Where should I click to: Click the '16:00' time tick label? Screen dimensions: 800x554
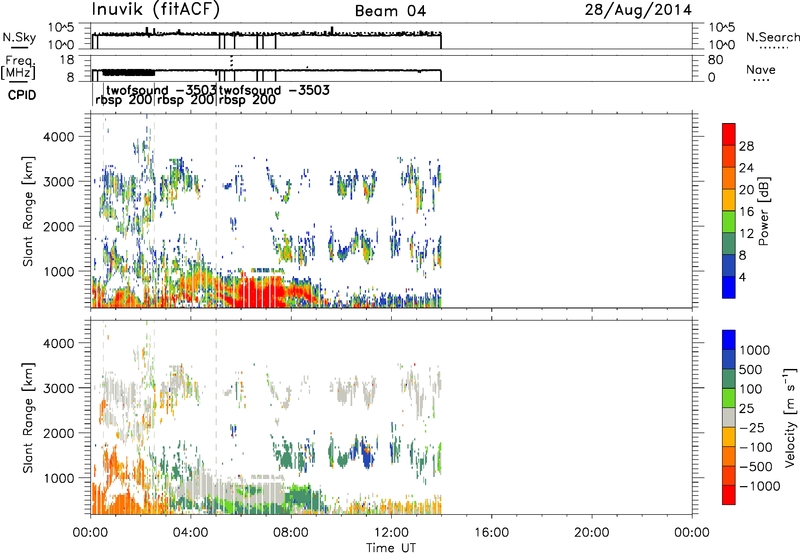491,533
